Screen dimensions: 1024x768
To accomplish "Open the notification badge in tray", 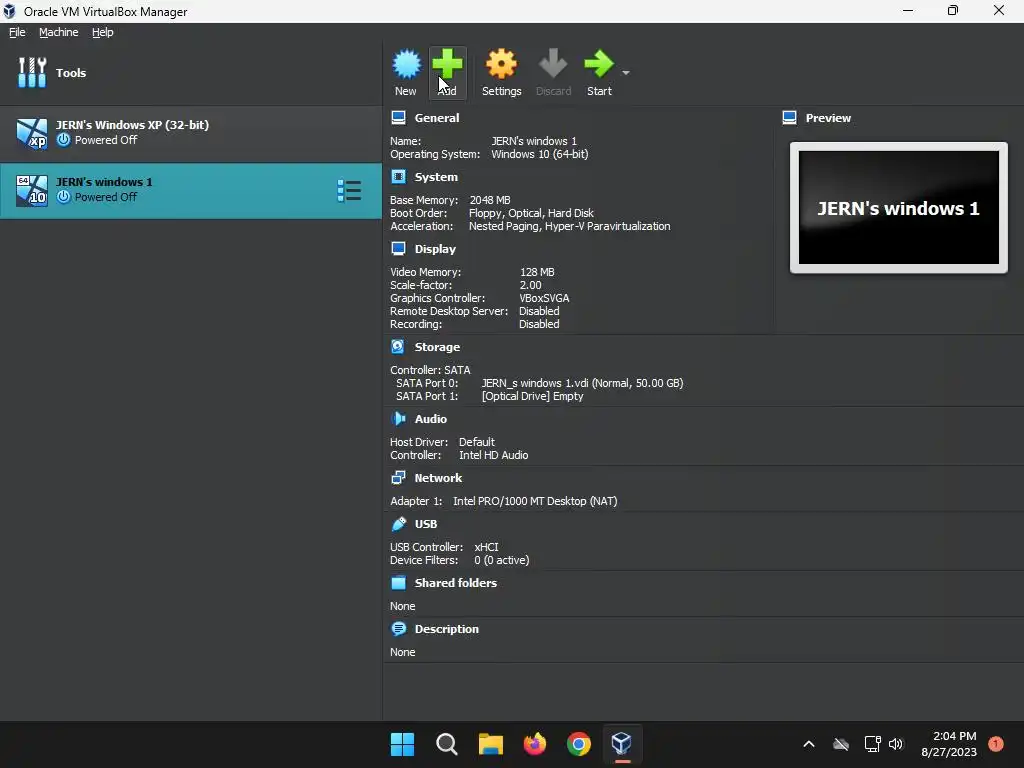I will 995,744.
